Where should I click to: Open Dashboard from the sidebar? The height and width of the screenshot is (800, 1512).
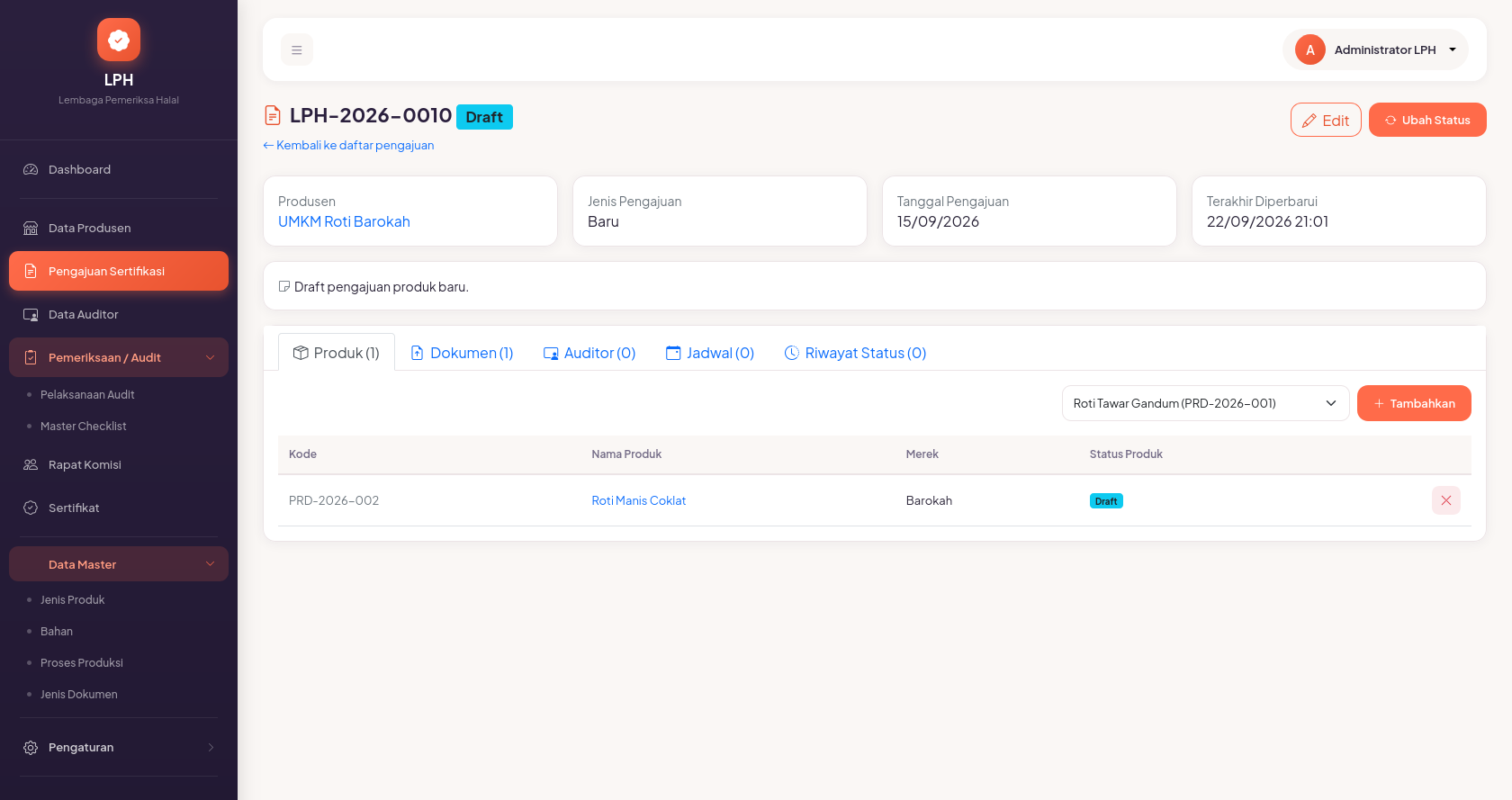point(119,169)
